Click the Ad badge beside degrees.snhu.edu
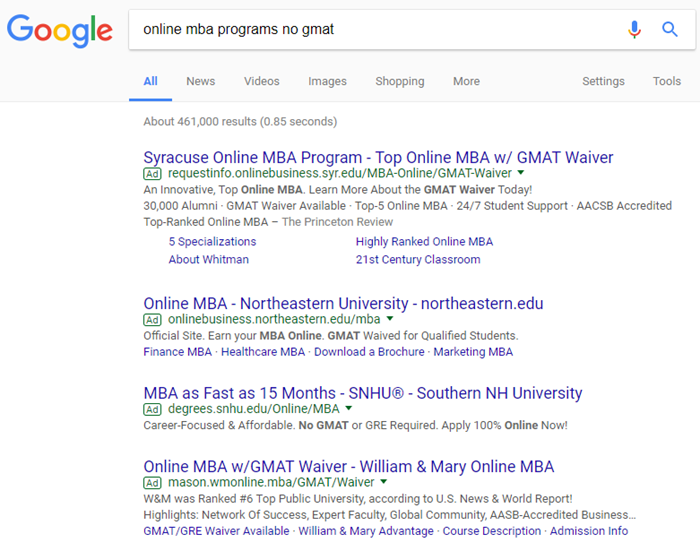Screen dimensions: 700x551 pyautogui.click(x=152, y=409)
